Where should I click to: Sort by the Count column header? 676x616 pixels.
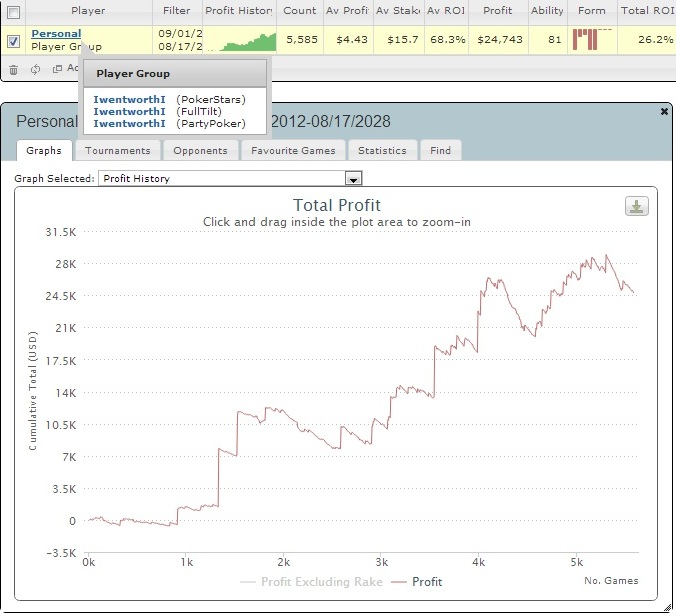(300, 11)
